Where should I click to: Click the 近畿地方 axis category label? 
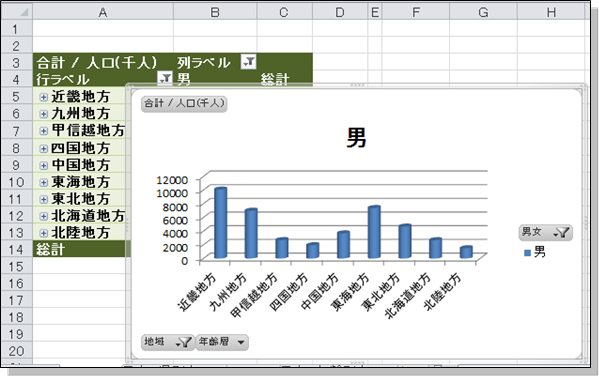point(197,292)
